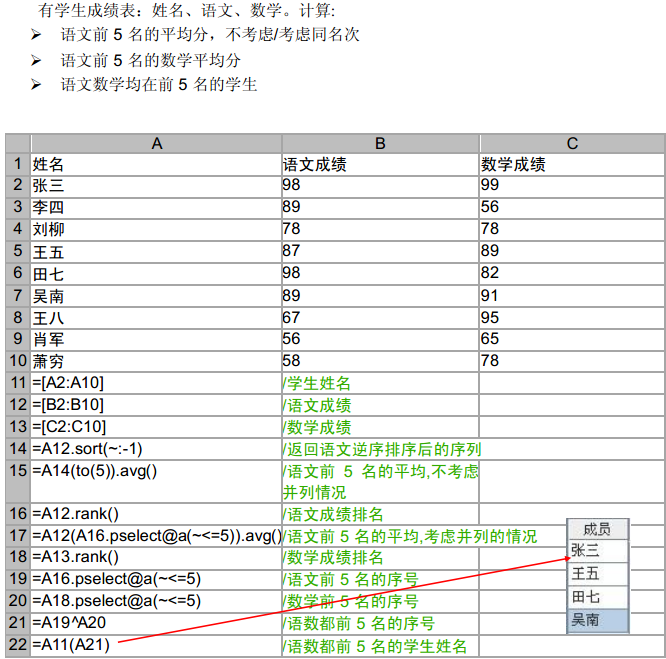The width and height of the screenshot is (666, 659).
Task: Click Chinese score 87 for 王五
Action: pos(381,252)
